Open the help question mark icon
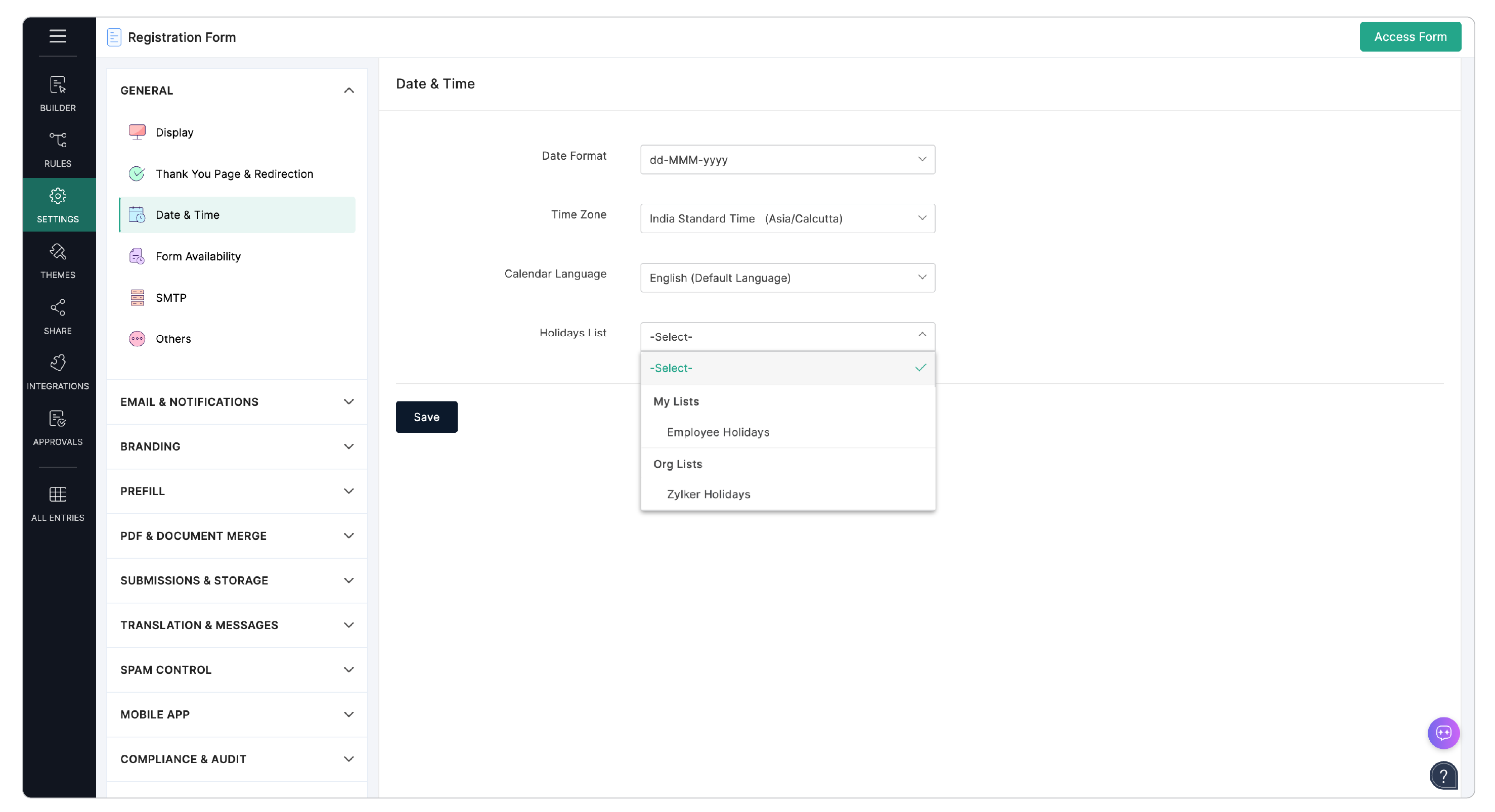Screen dimensions: 1495x812 1444,776
